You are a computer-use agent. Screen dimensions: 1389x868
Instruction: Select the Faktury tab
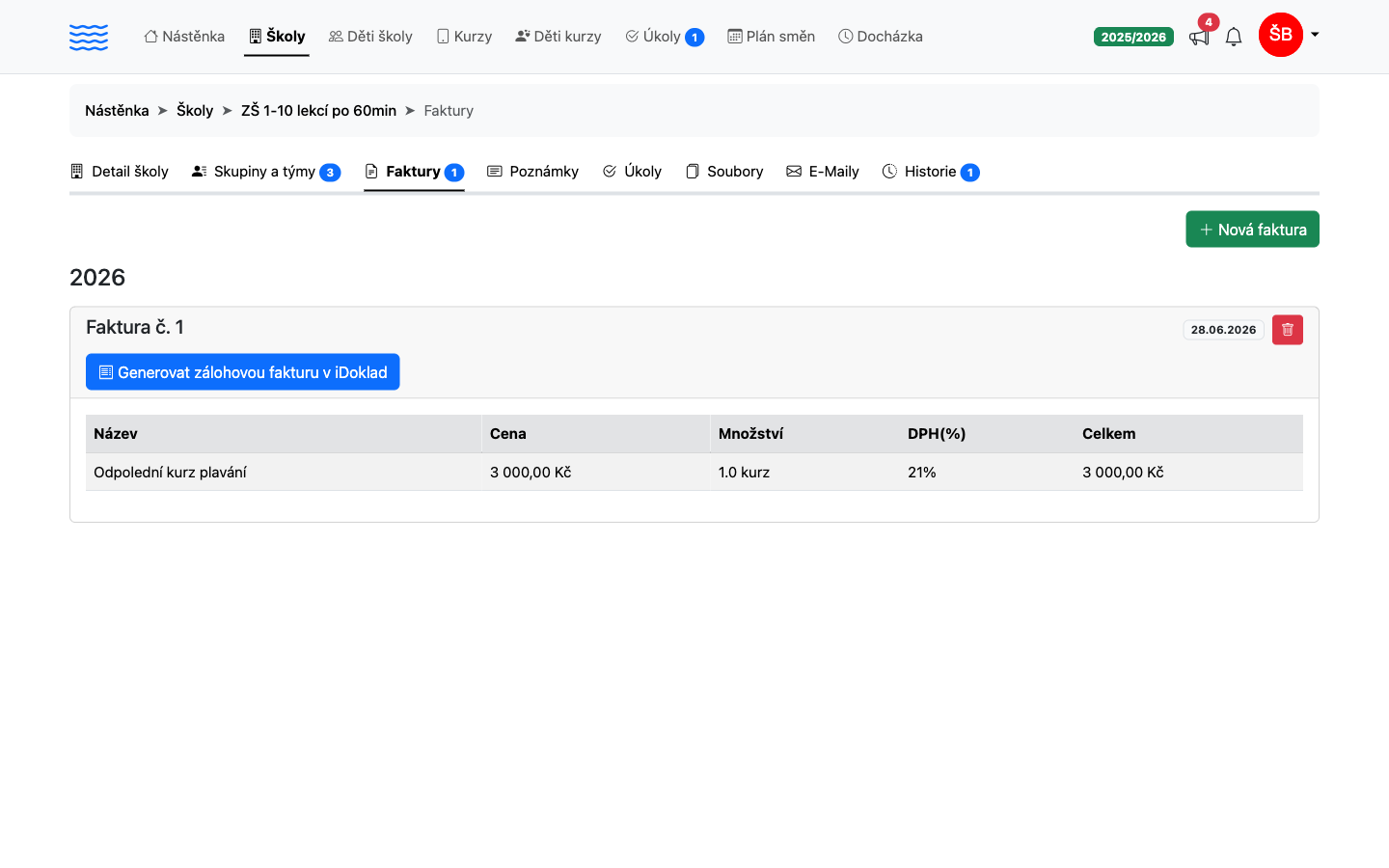coord(415,172)
